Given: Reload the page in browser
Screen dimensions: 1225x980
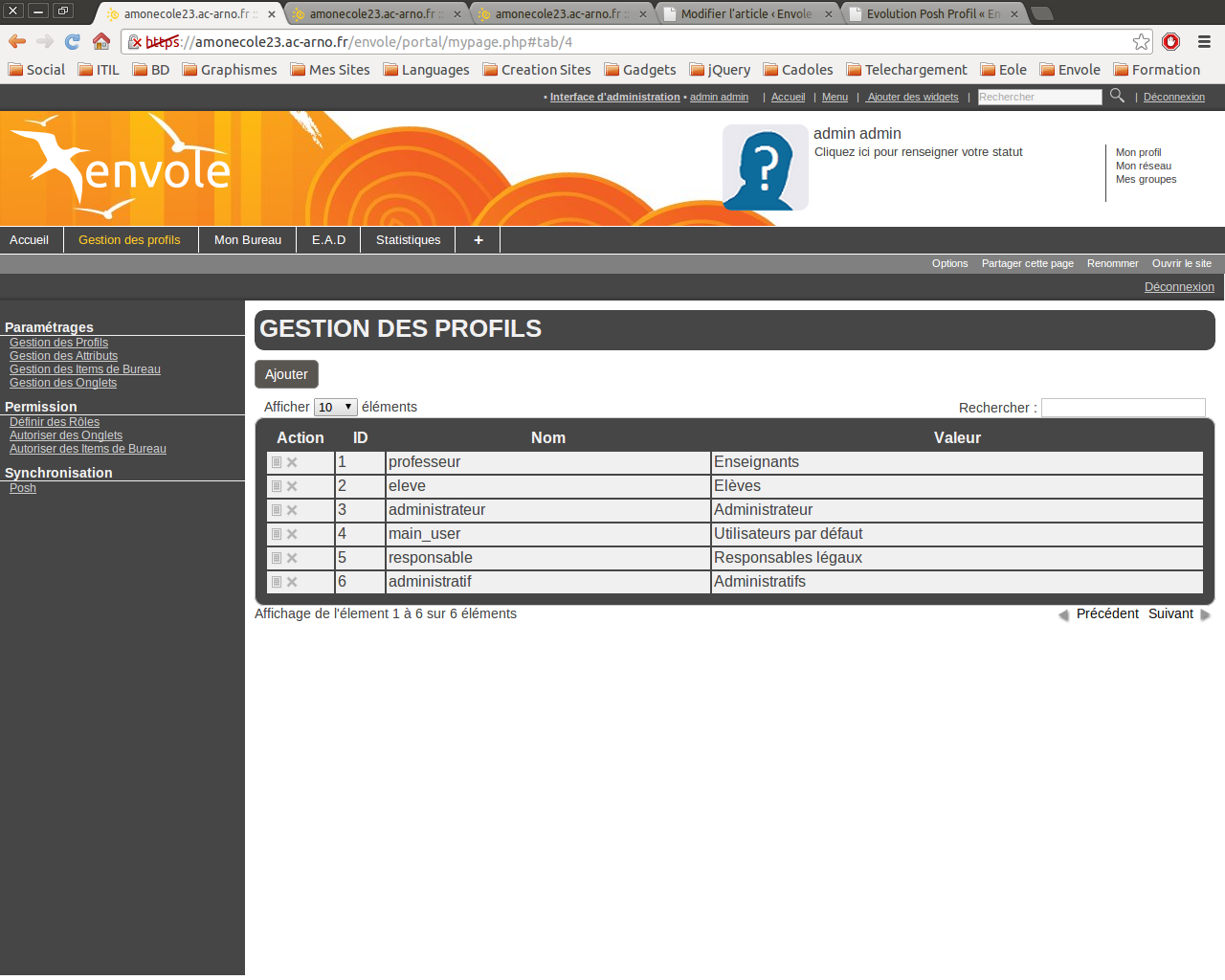Looking at the screenshot, I should (x=73, y=42).
